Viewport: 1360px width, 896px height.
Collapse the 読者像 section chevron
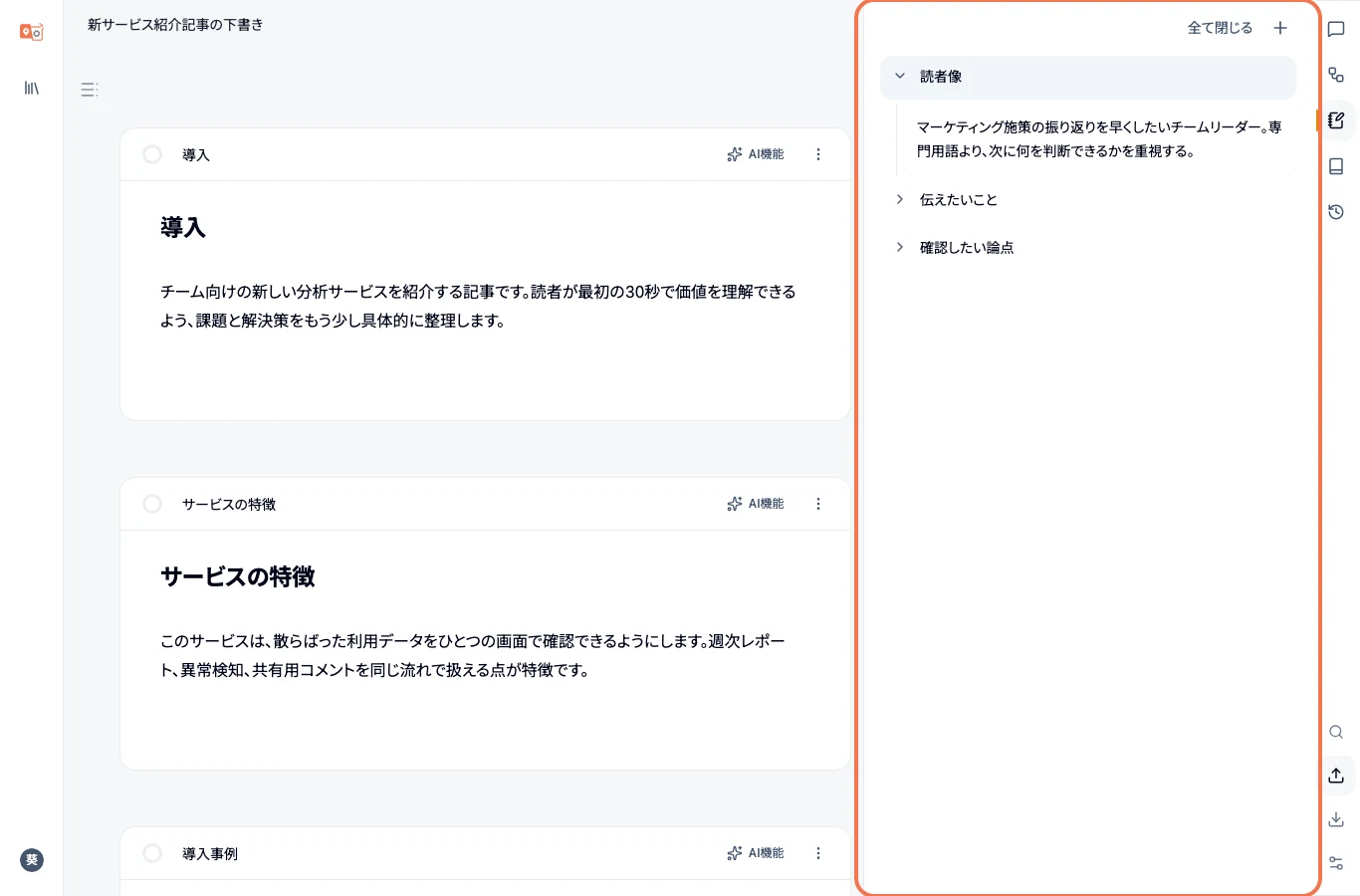pos(900,76)
